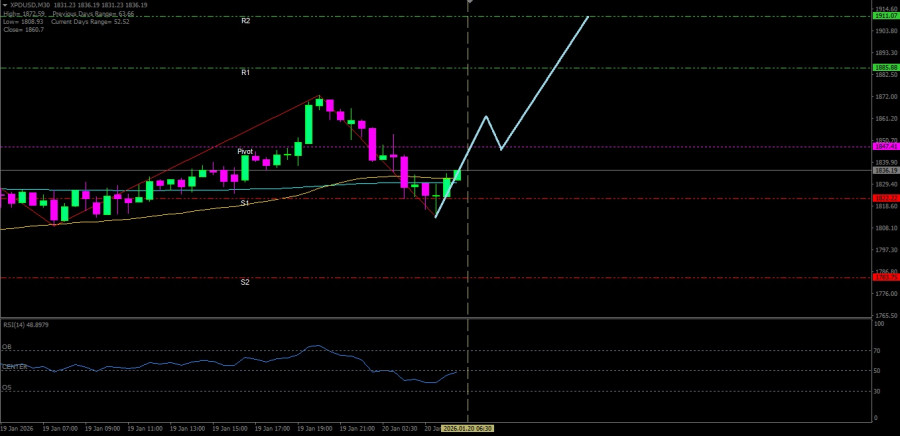
Task: Select the 1911.07 R2 price tag
Action: coord(886,16)
